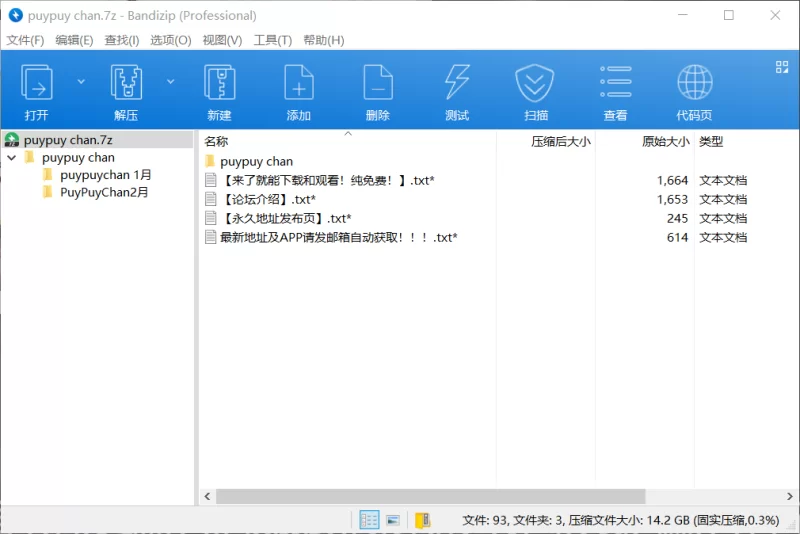800x534 pixels.
Task: Click the Scan (扫描) shield icon
Action: [535, 83]
